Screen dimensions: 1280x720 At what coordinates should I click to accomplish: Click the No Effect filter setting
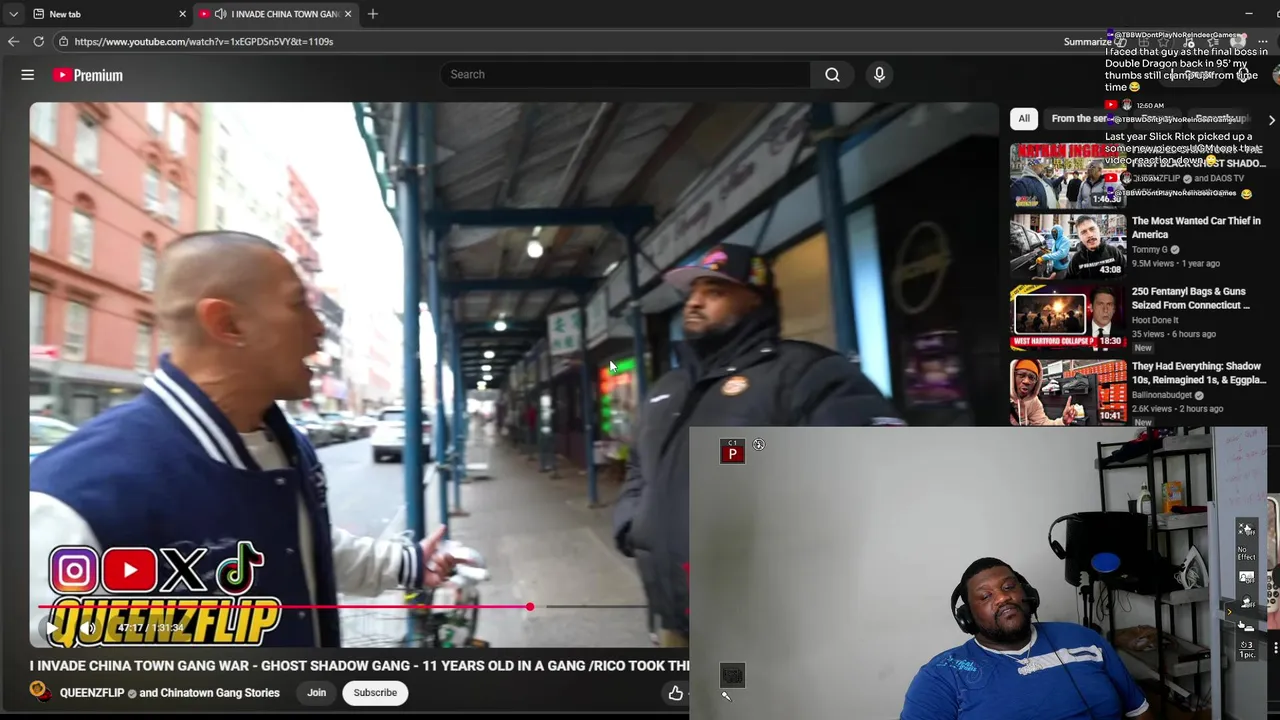tap(1246, 553)
